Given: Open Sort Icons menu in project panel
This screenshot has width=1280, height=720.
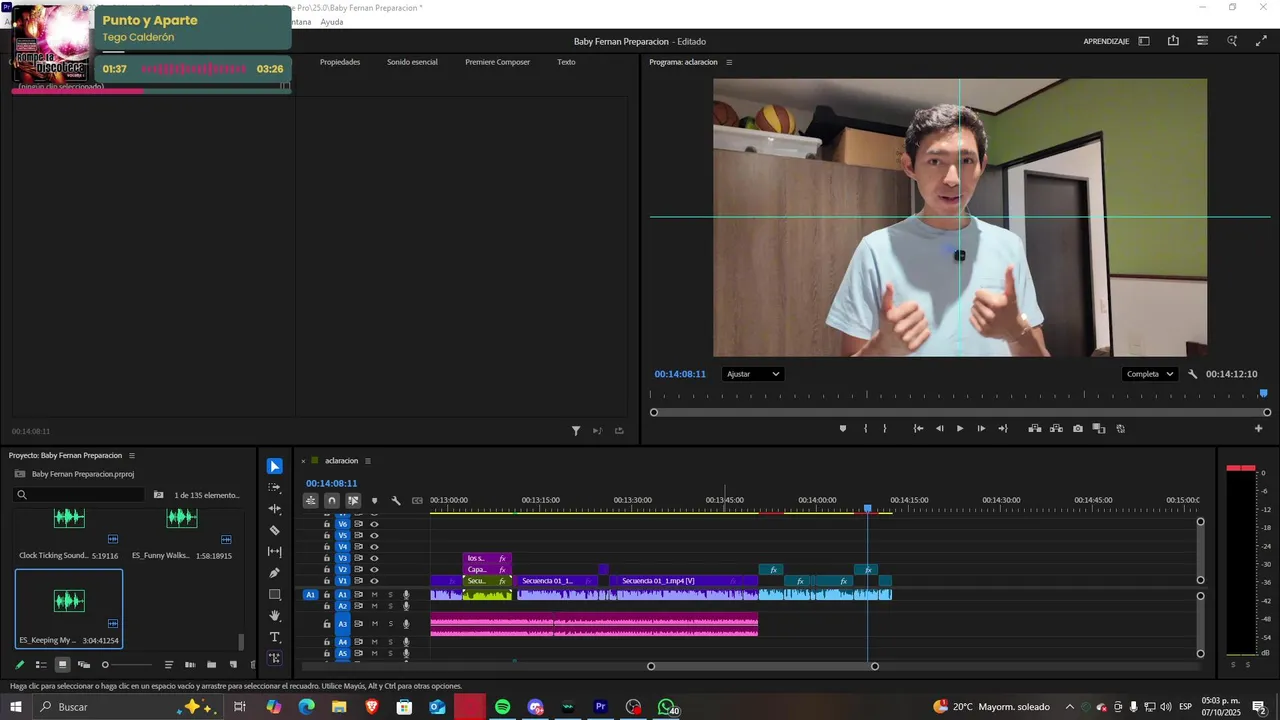Looking at the screenshot, I should point(169,665).
